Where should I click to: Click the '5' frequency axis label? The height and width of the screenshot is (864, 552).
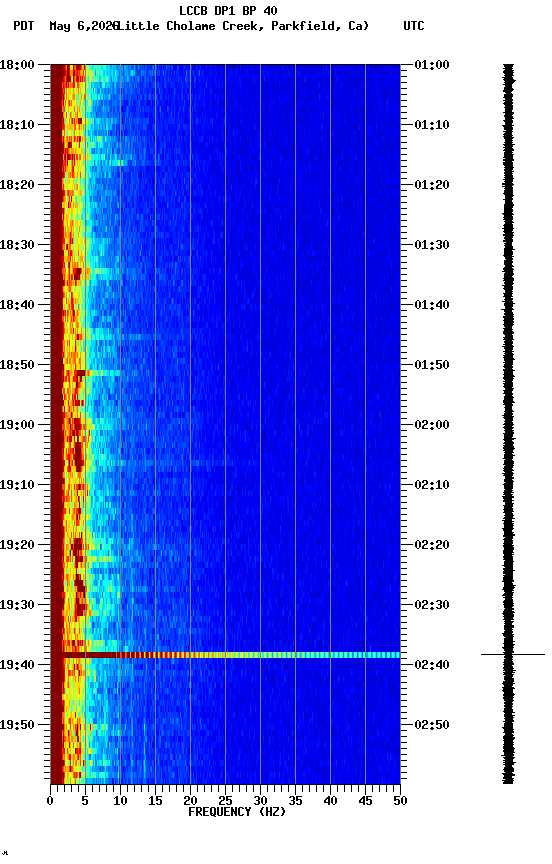(x=85, y=801)
